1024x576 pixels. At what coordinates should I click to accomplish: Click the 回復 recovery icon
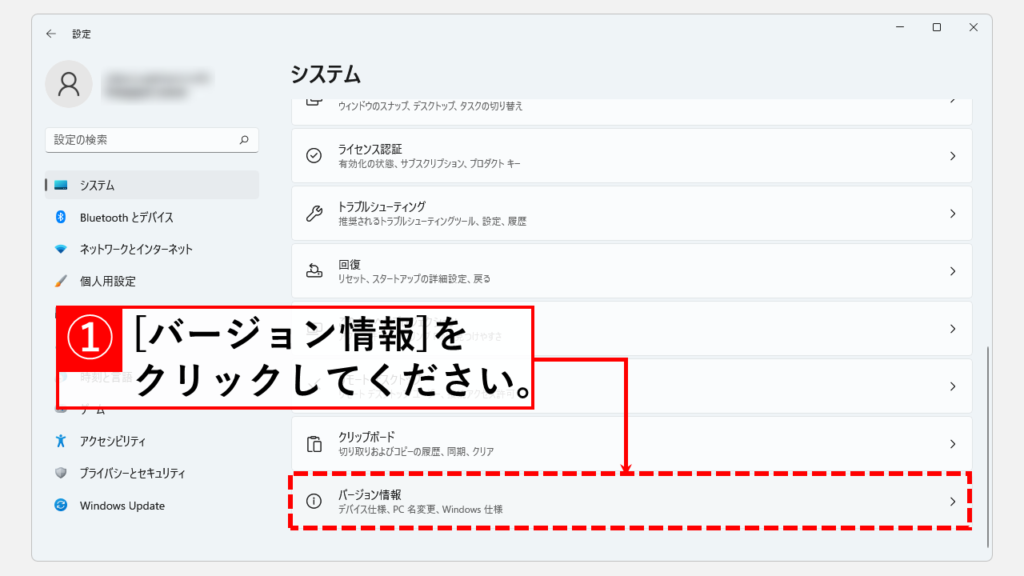(x=314, y=271)
